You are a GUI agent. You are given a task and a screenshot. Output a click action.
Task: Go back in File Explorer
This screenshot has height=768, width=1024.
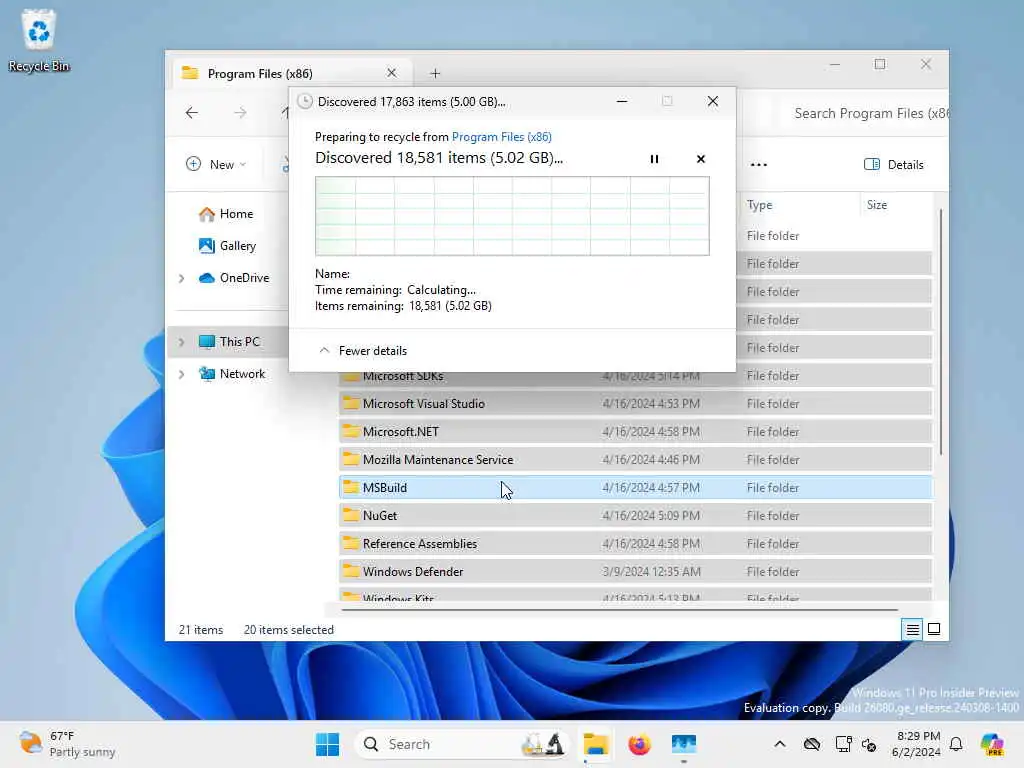(x=191, y=112)
